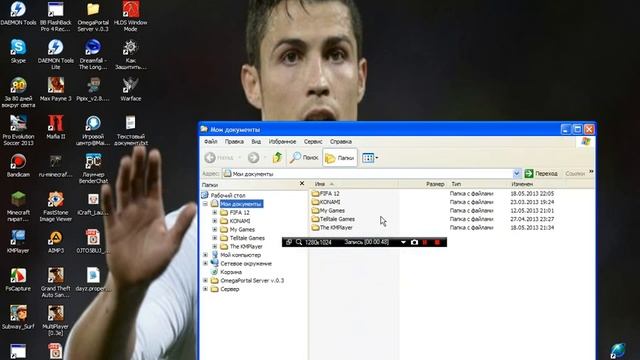The height and width of the screenshot is (360, 640).
Task: Expand FIFA 12 in the folder tree
Action: point(215,212)
